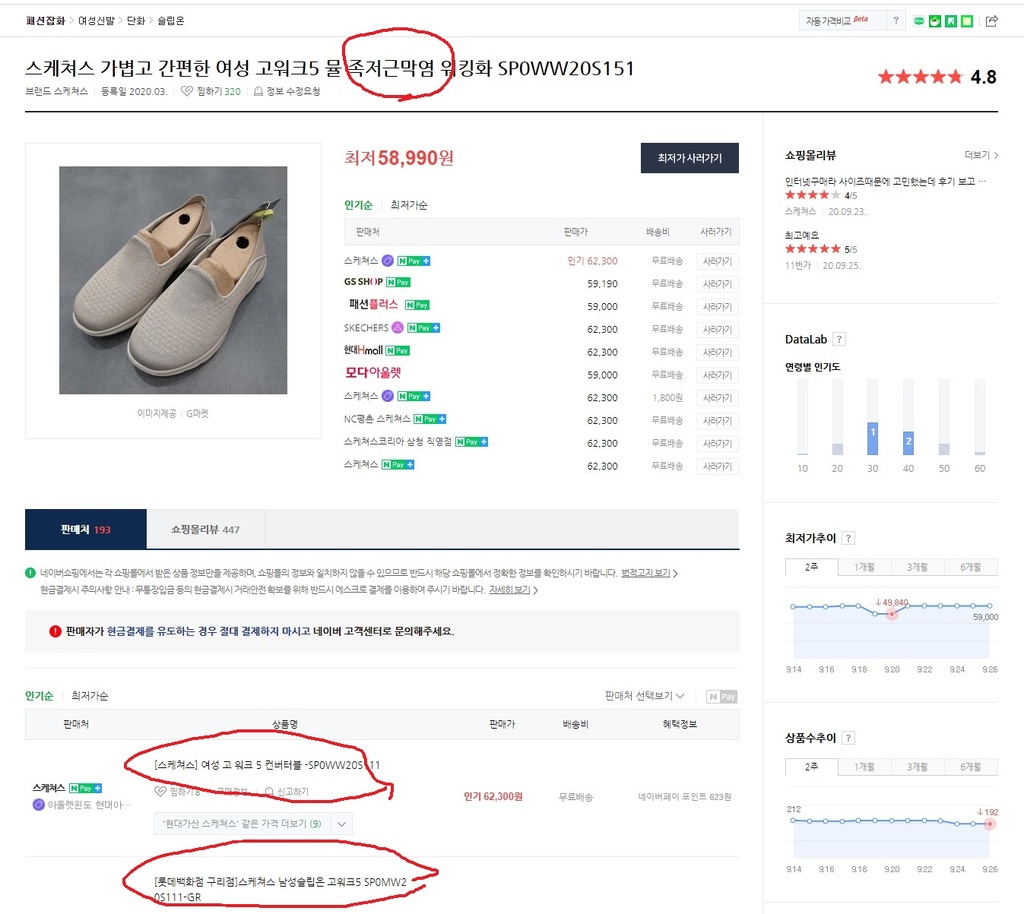Select 1개월 tab in 상품수추이
Viewport: 1024px width, 914px height.
tap(864, 766)
